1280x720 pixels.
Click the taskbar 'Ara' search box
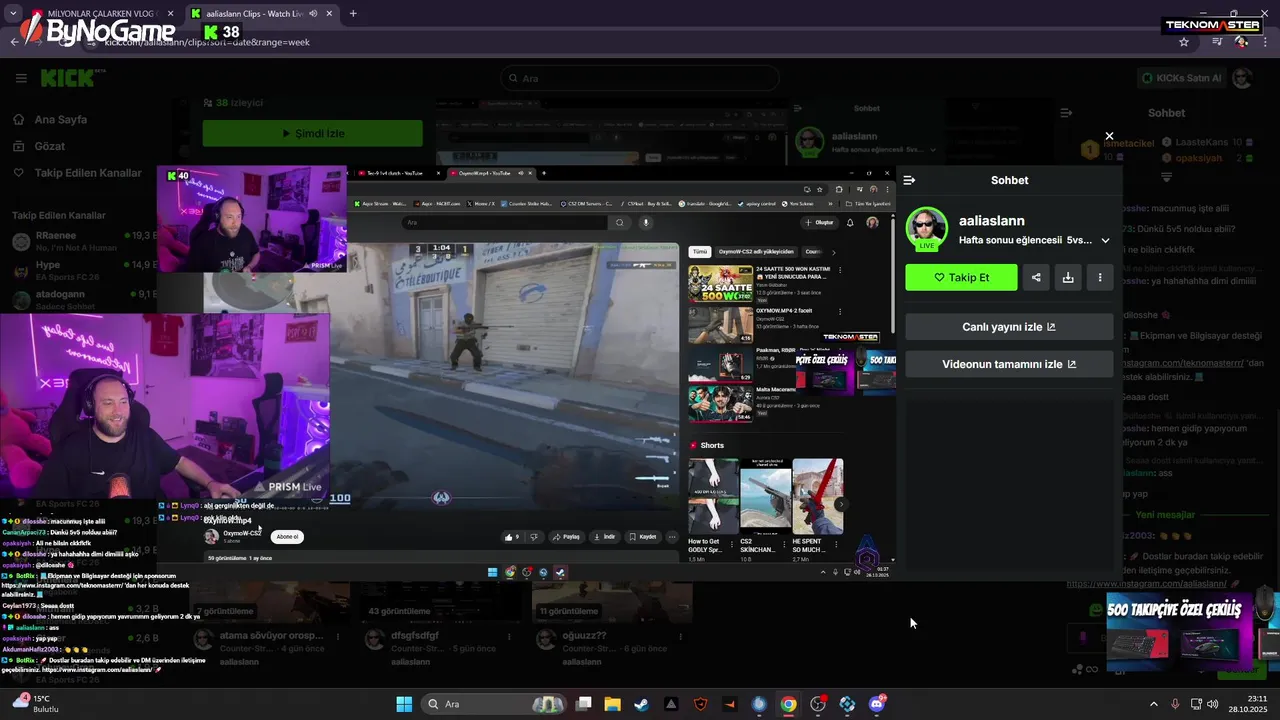pos(494,704)
